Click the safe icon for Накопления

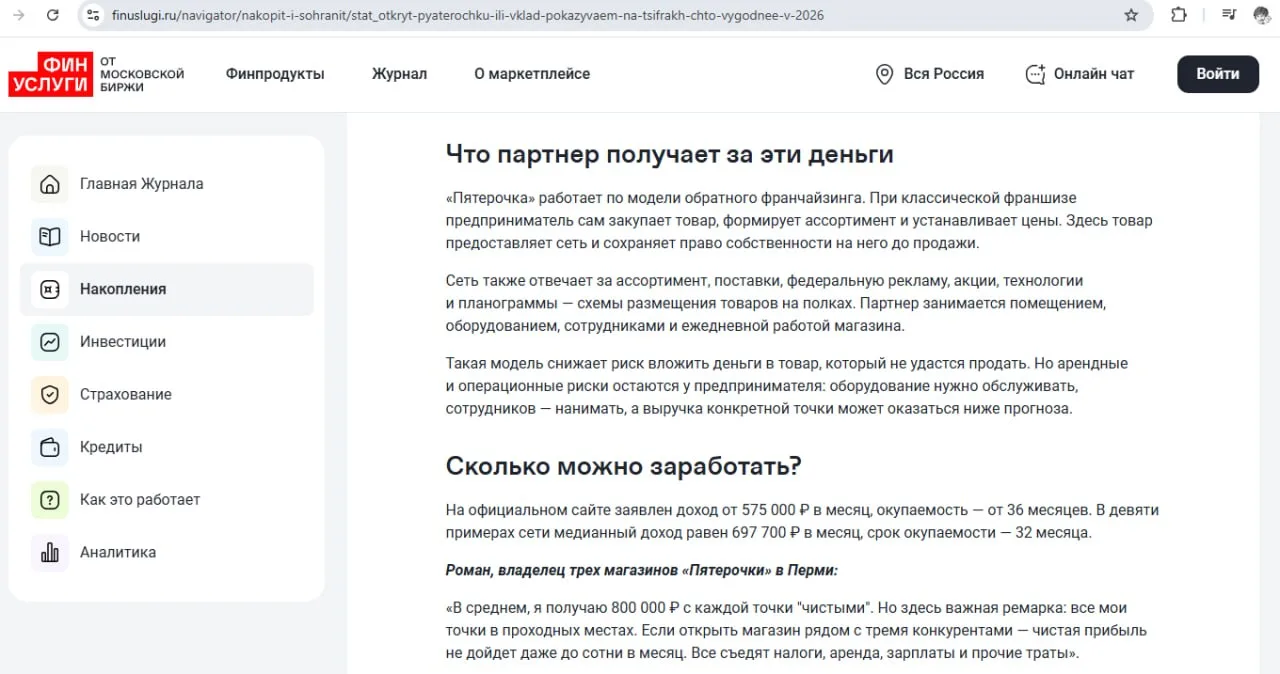(x=50, y=289)
